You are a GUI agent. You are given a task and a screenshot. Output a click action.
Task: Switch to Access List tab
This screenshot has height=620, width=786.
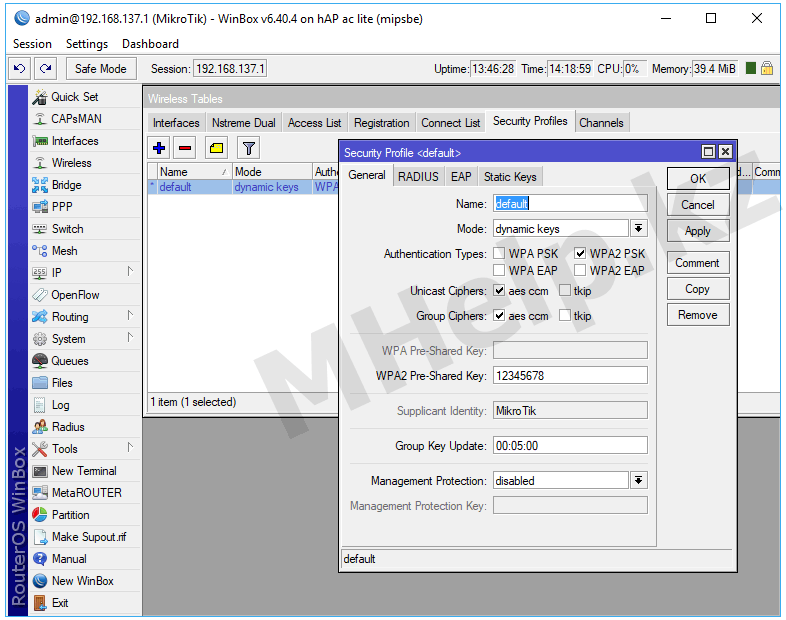314,123
